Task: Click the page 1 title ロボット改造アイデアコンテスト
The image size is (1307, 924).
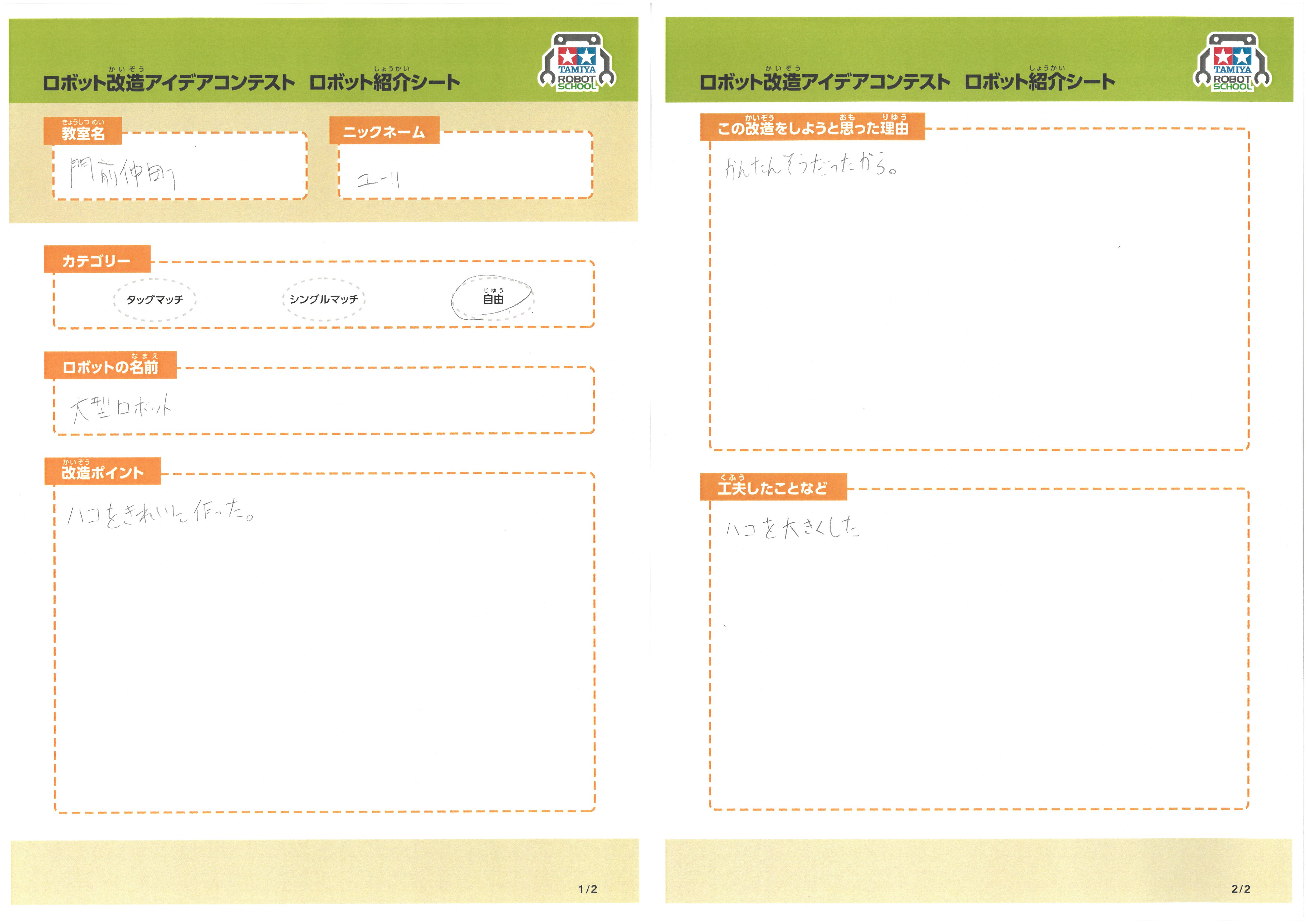Action: pos(169,82)
